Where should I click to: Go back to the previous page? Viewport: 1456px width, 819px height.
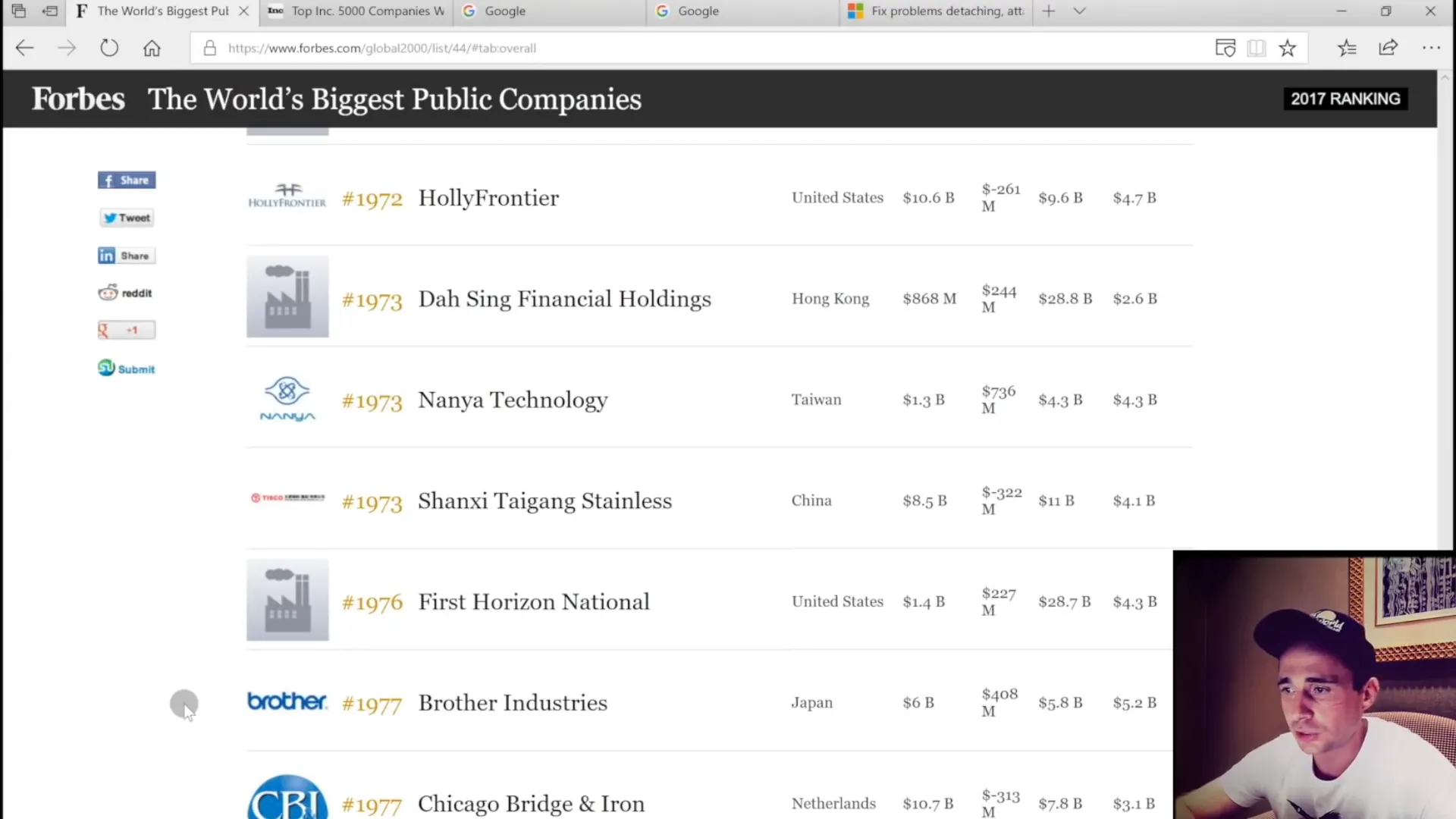pyautogui.click(x=24, y=49)
